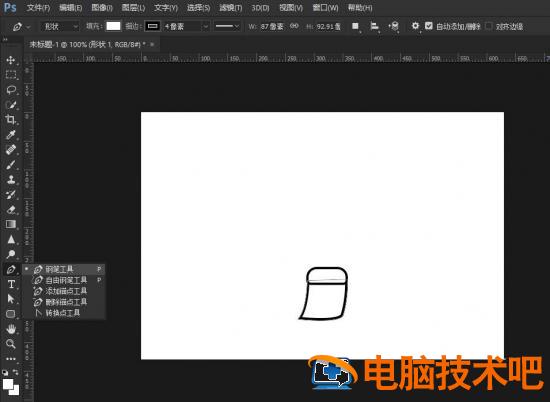Uncheck the 自动添加/删除 checkbox
This screenshot has width=550, height=402.
[429, 26]
